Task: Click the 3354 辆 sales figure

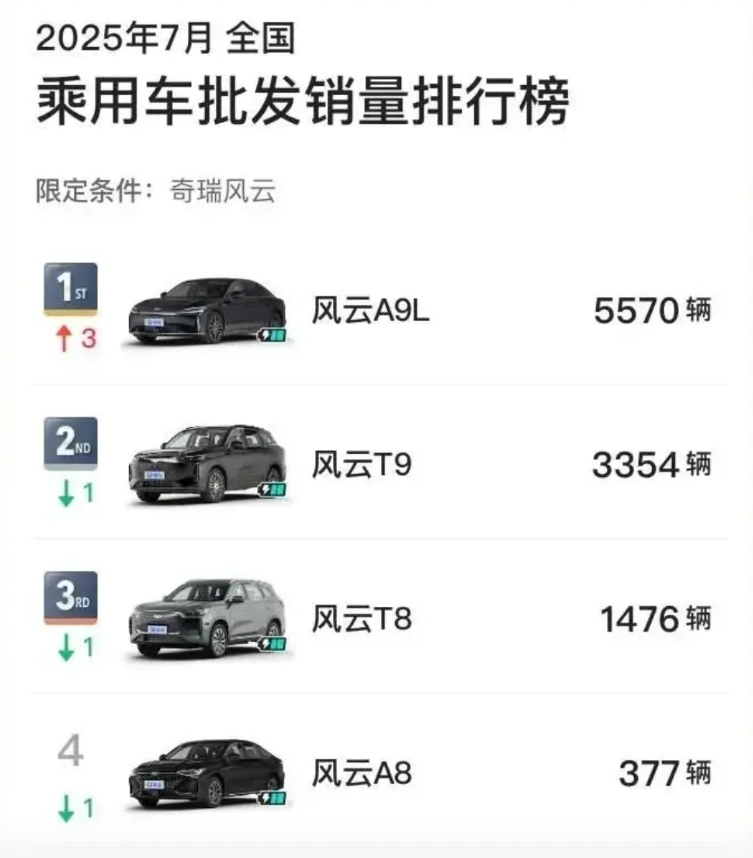Action: tap(652, 465)
